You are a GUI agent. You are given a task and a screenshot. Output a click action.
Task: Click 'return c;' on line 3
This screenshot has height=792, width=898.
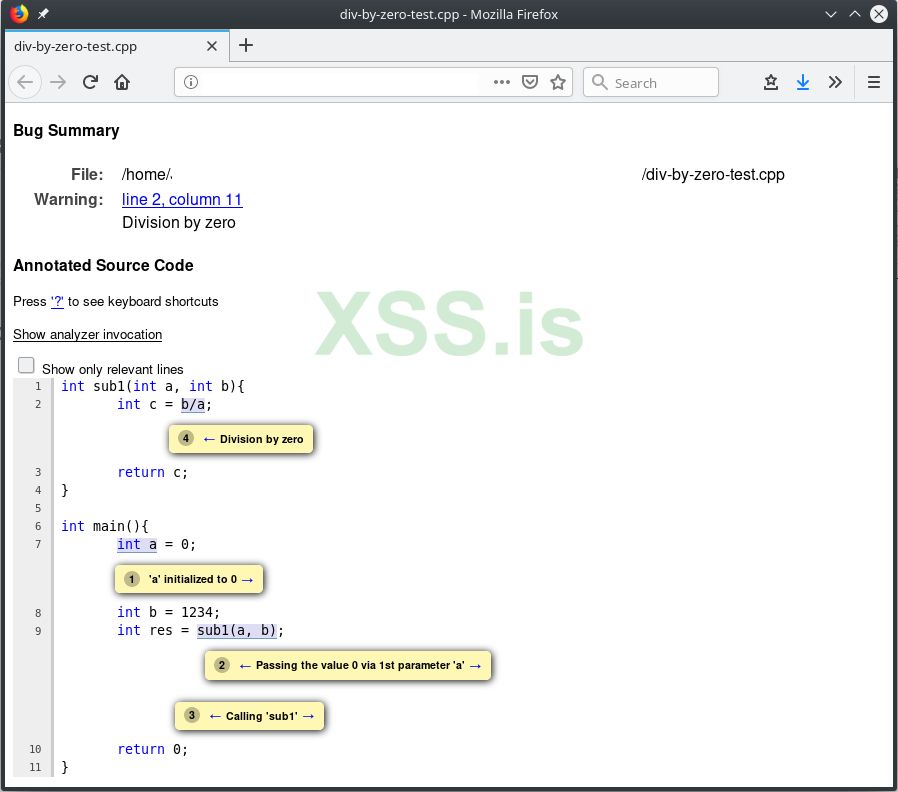pos(152,472)
